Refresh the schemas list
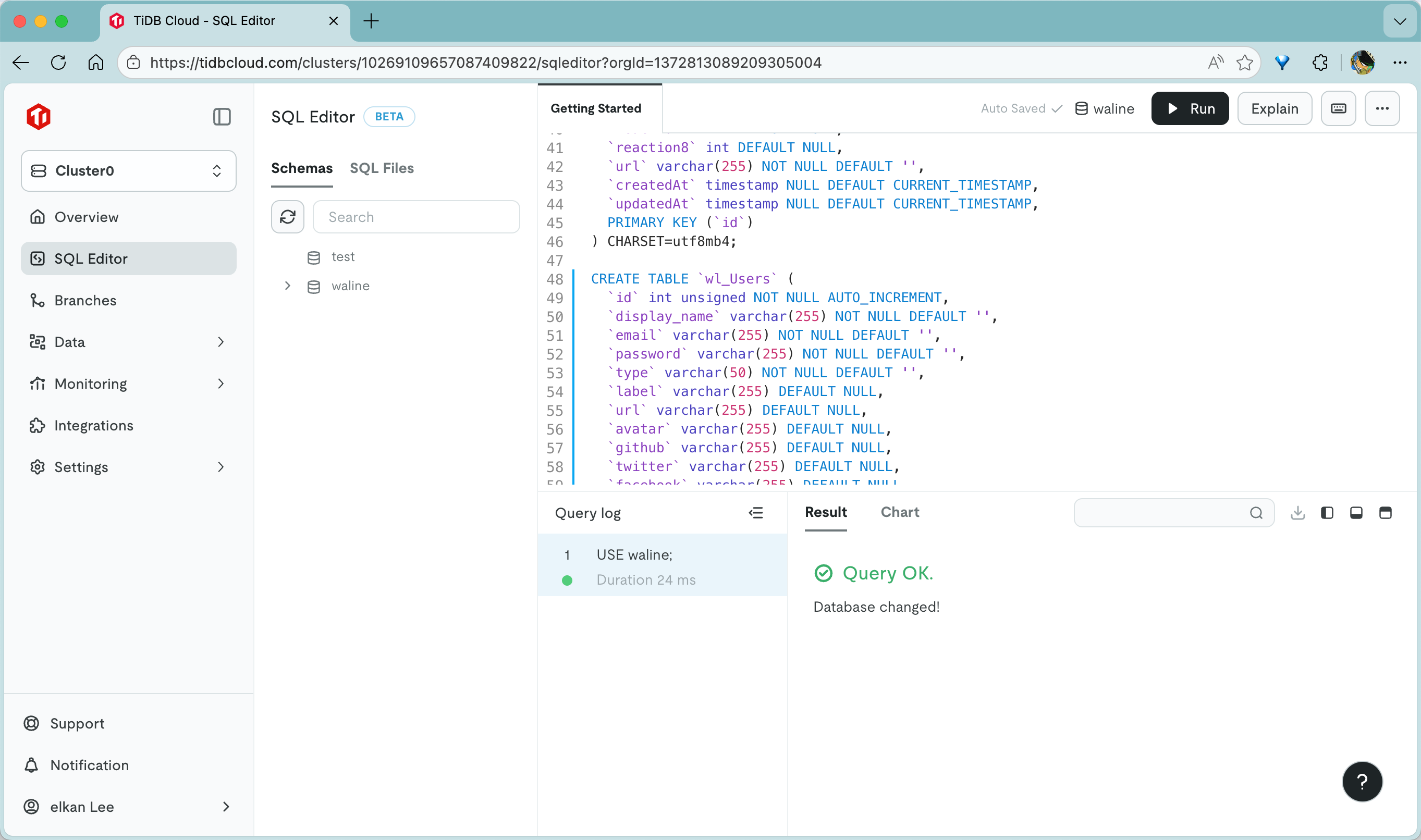1421x840 pixels. pyautogui.click(x=288, y=217)
